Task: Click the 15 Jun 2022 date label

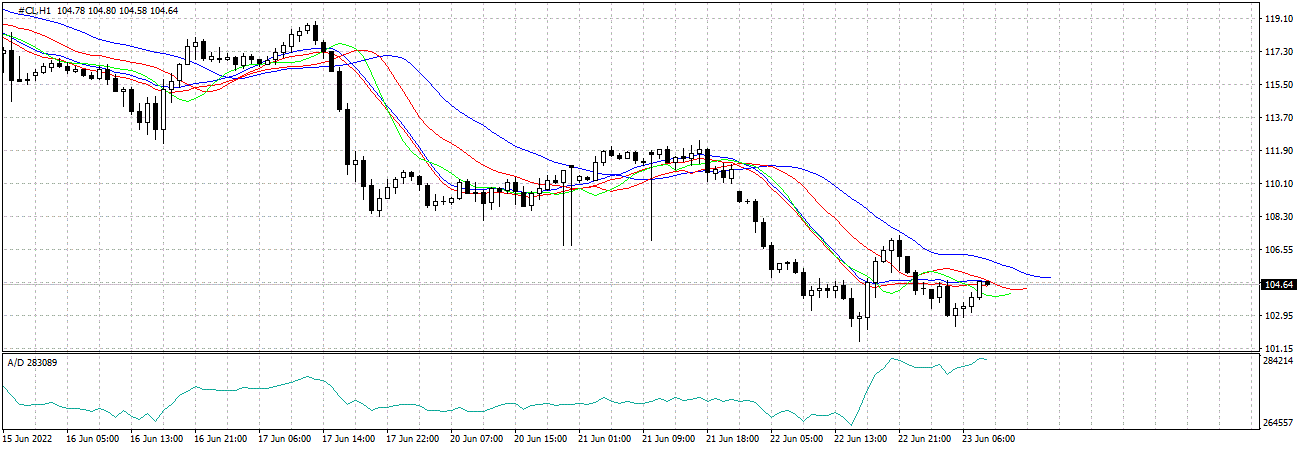Action: pyautogui.click(x=27, y=438)
